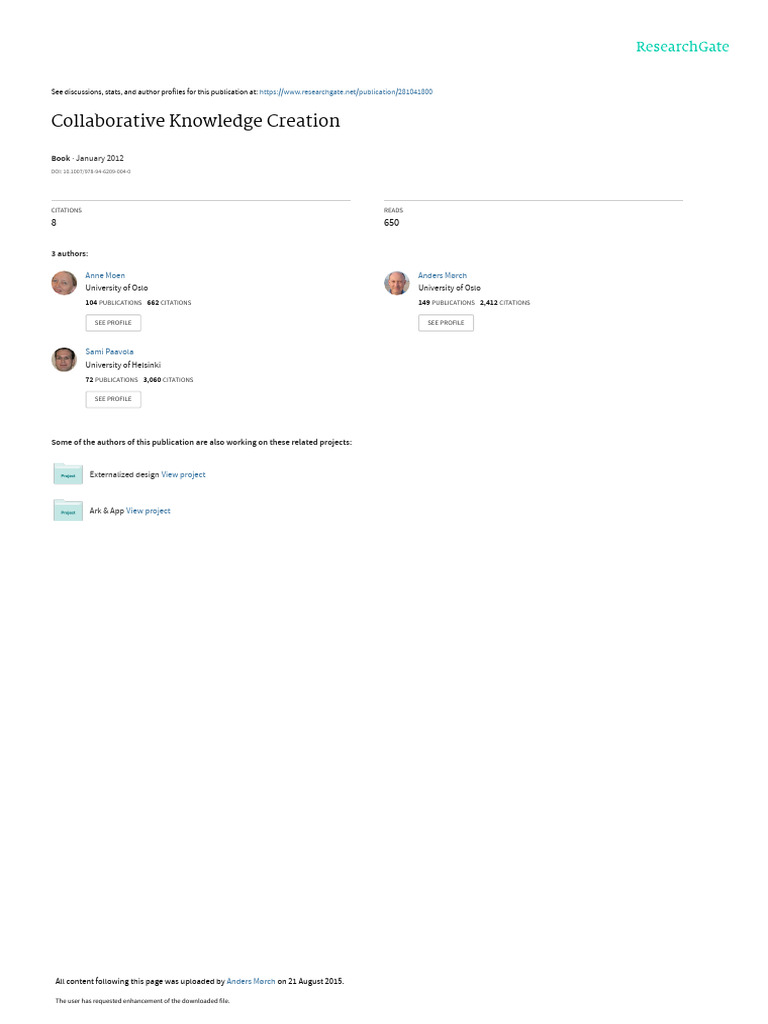Open the researchgate.net publication URL link
The image size is (768, 1024).
tap(345, 92)
